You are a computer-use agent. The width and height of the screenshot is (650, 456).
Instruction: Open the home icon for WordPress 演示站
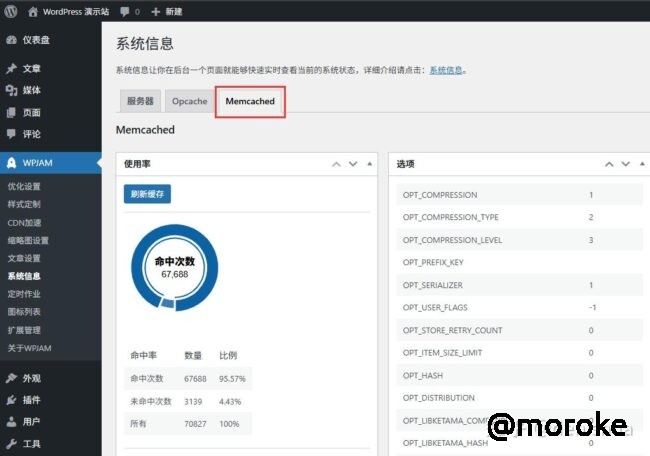(x=33, y=12)
